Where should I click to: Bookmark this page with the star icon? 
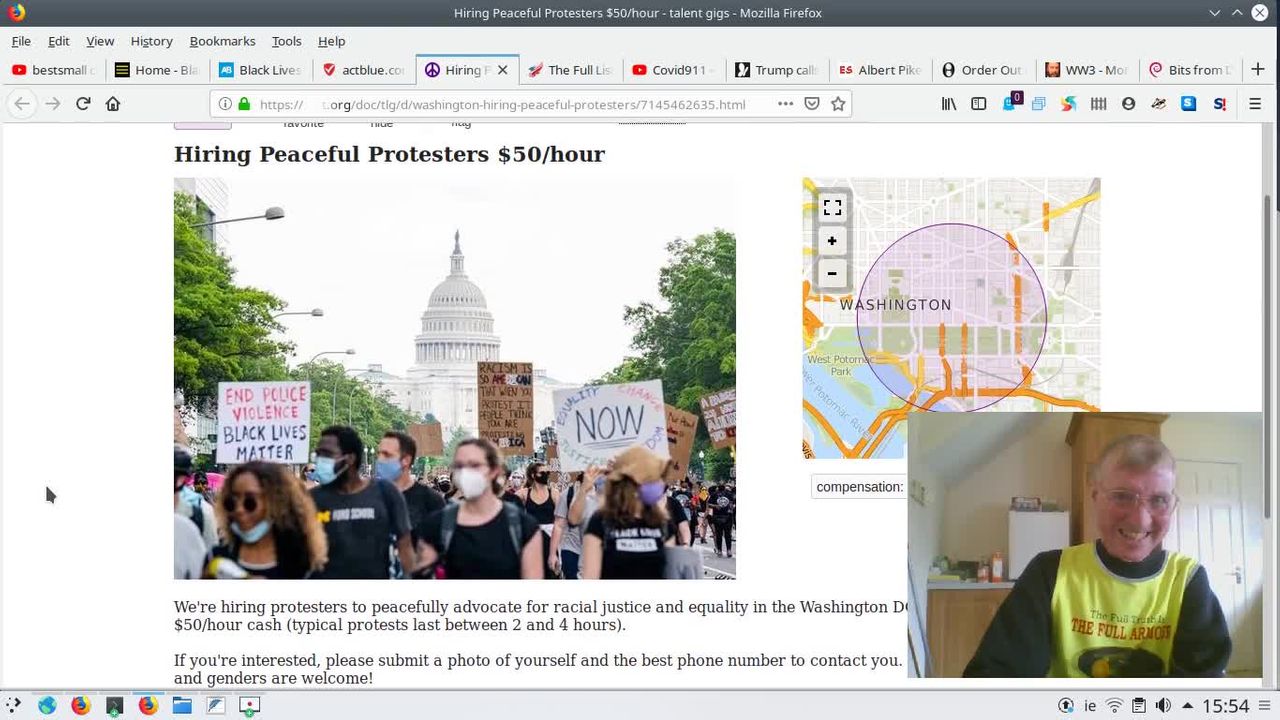838,104
